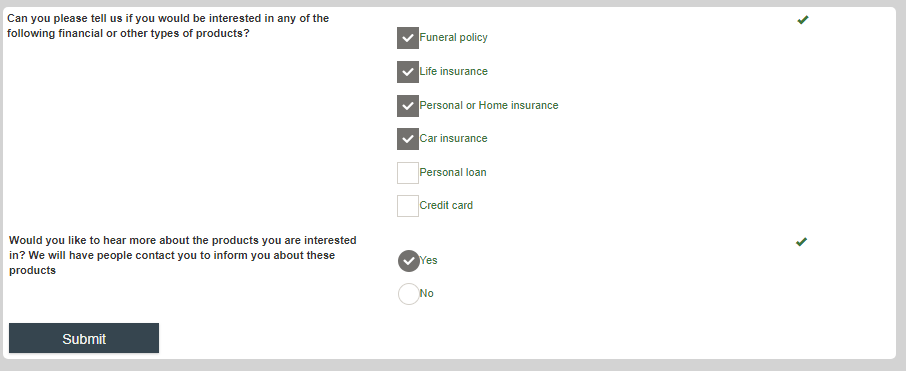
Task: Click the "Funeral policy" label text
Action: click(454, 38)
